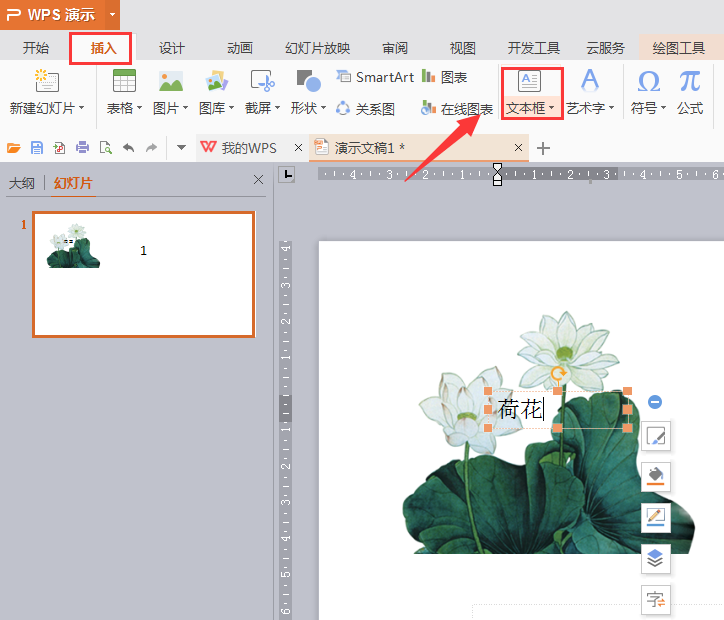
Task: Click the rotate handle of text box
Action: [x=558, y=373]
